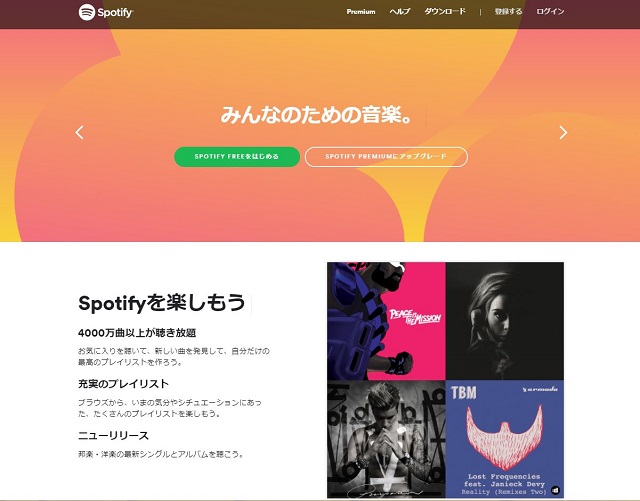Open Peace Is The Mission album cover

click(x=386, y=321)
